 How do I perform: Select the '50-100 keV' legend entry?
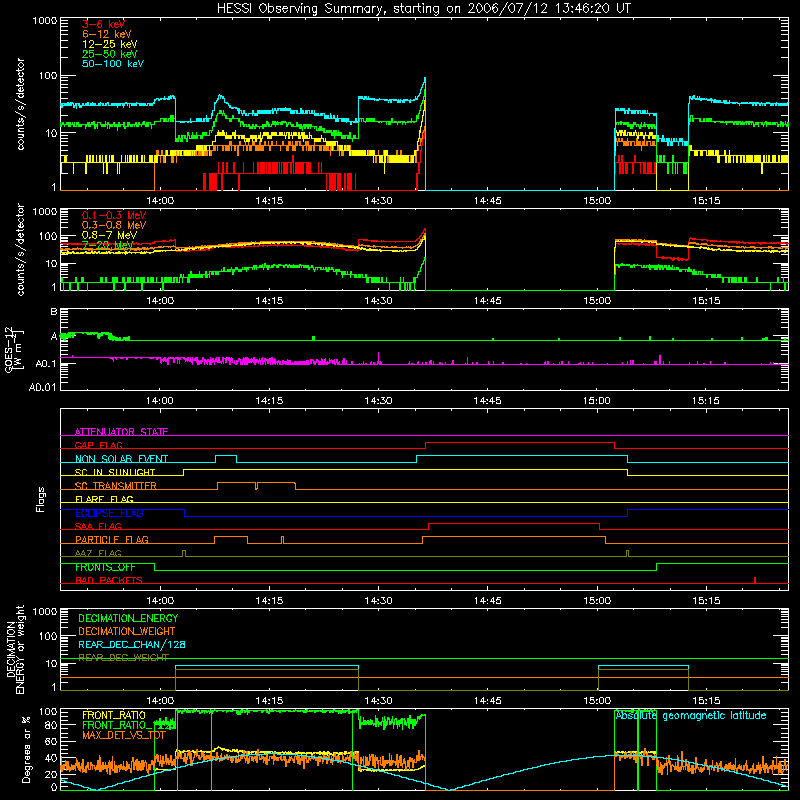pos(113,64)
